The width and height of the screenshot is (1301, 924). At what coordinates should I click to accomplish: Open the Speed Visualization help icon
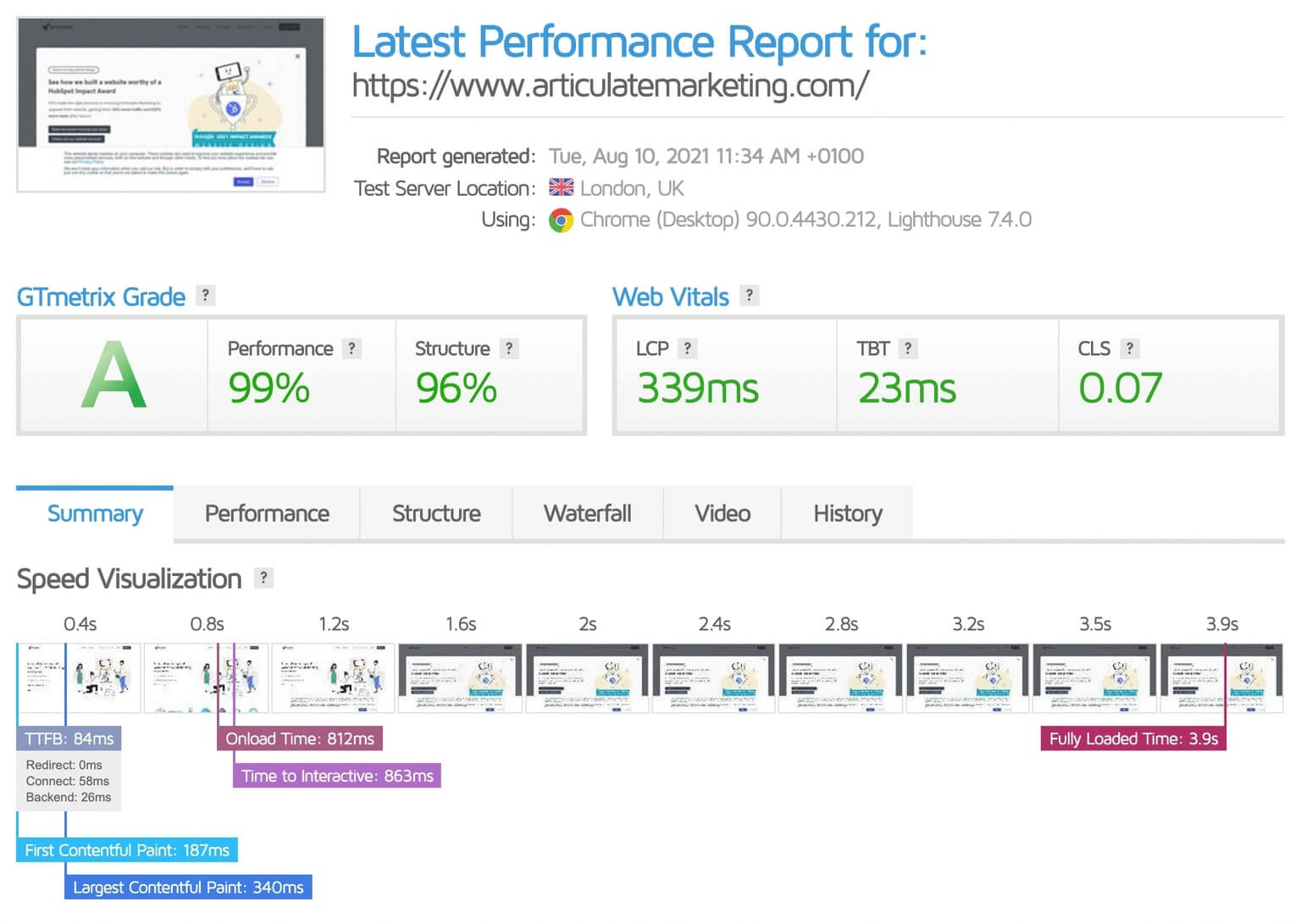click(x=264, y=578)
